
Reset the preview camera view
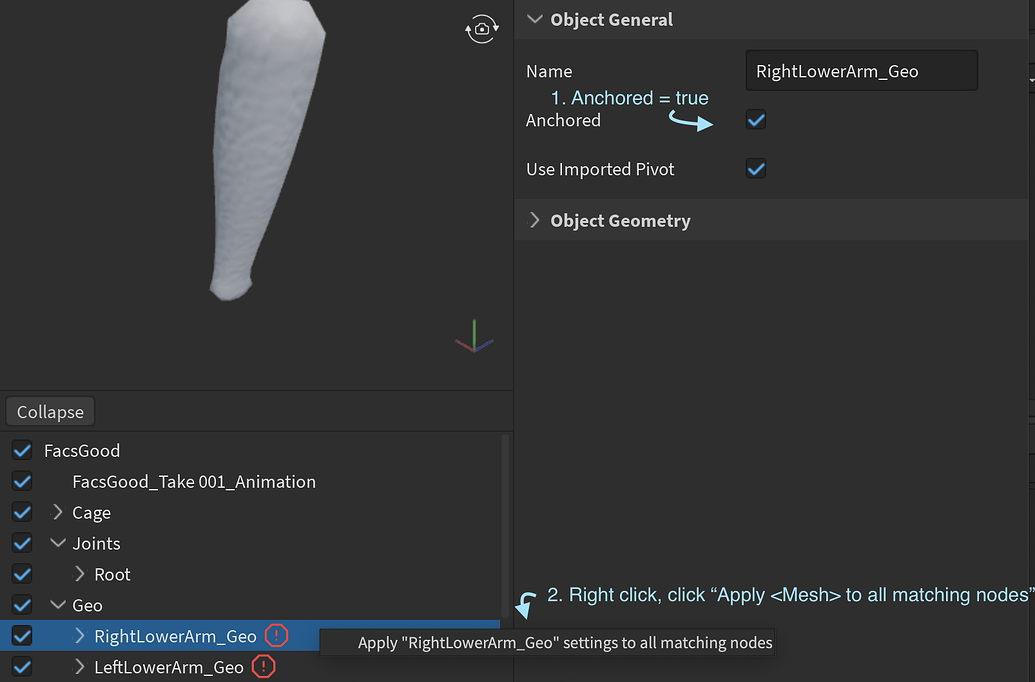coord(482,29)
